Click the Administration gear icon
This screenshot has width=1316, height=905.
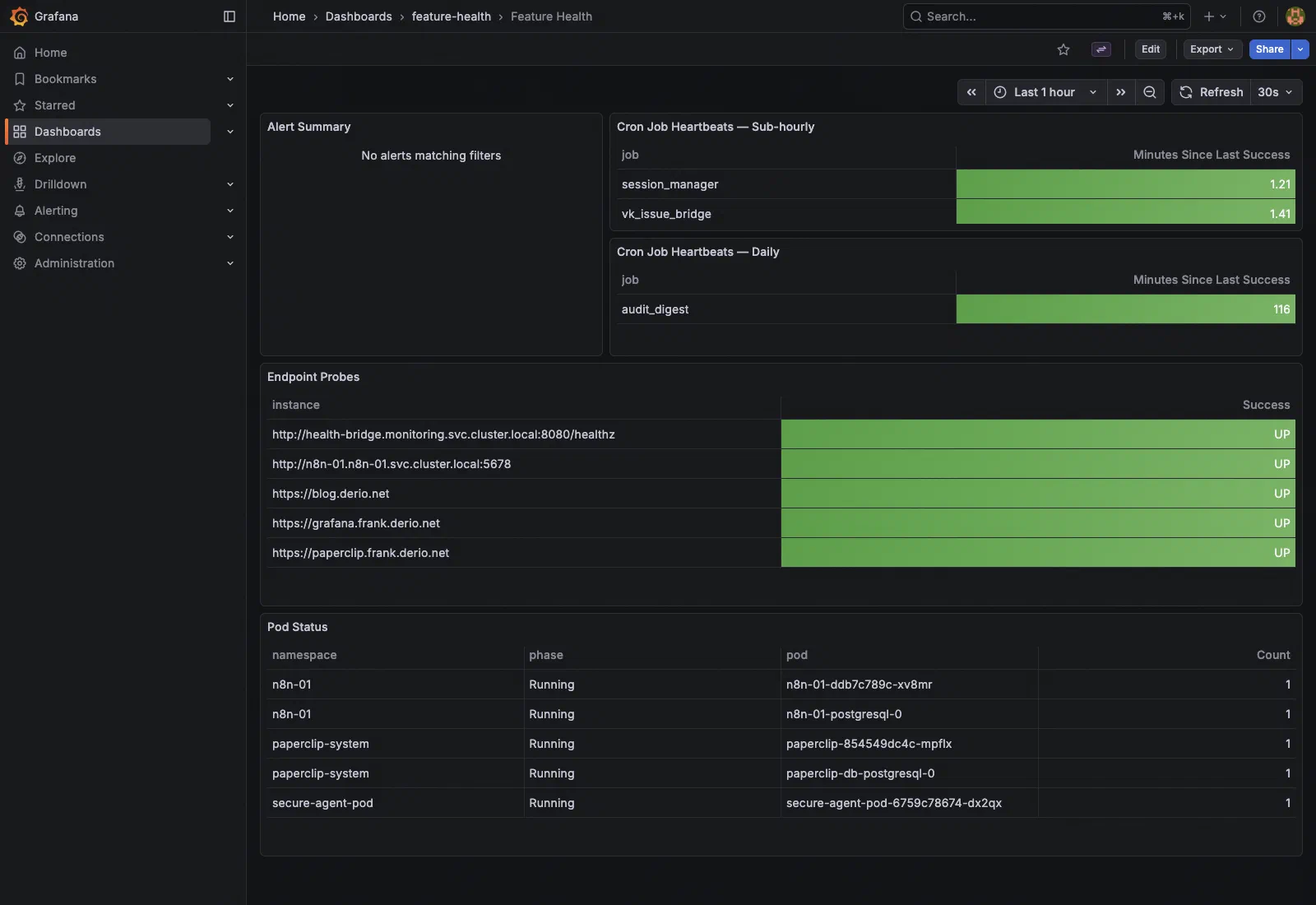pos(20,263)
